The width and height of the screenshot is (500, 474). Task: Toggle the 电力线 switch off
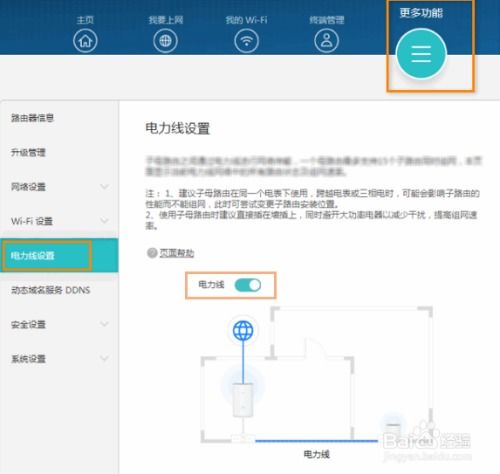[x=248, y=285]
